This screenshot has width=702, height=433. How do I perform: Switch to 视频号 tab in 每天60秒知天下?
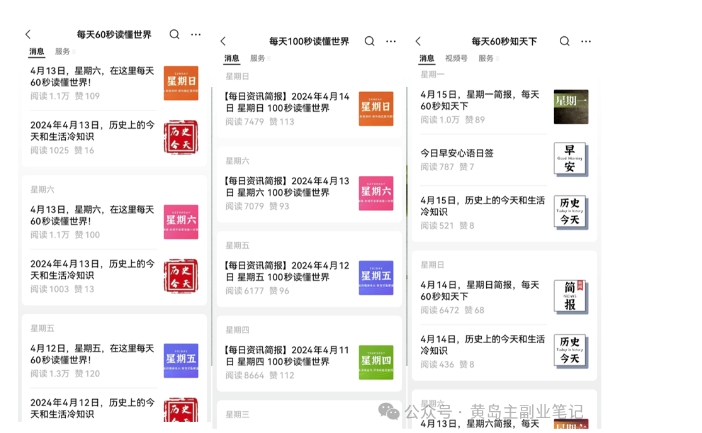456,59
